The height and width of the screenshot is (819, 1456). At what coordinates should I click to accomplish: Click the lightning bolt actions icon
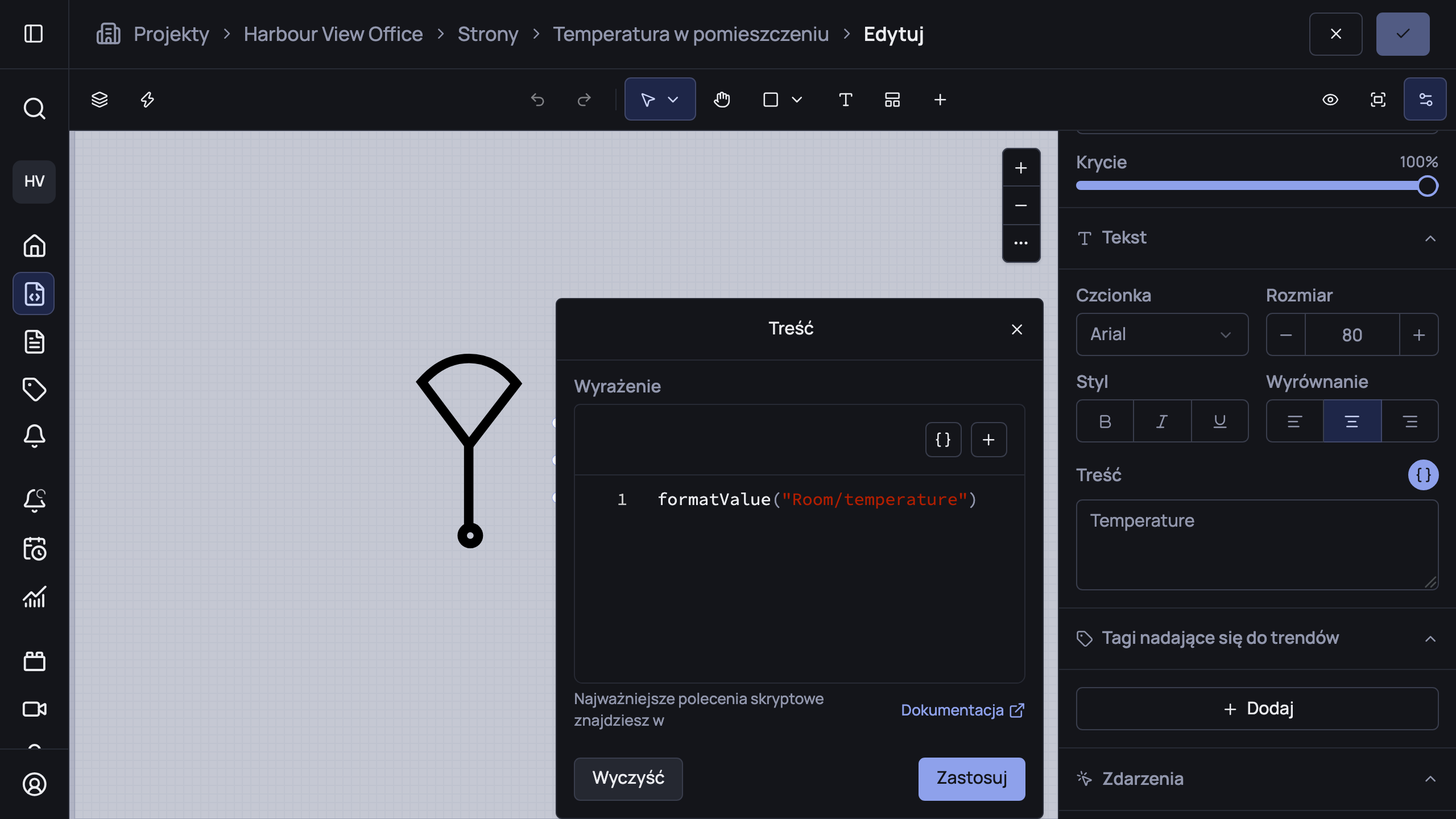tap(147, 100)
